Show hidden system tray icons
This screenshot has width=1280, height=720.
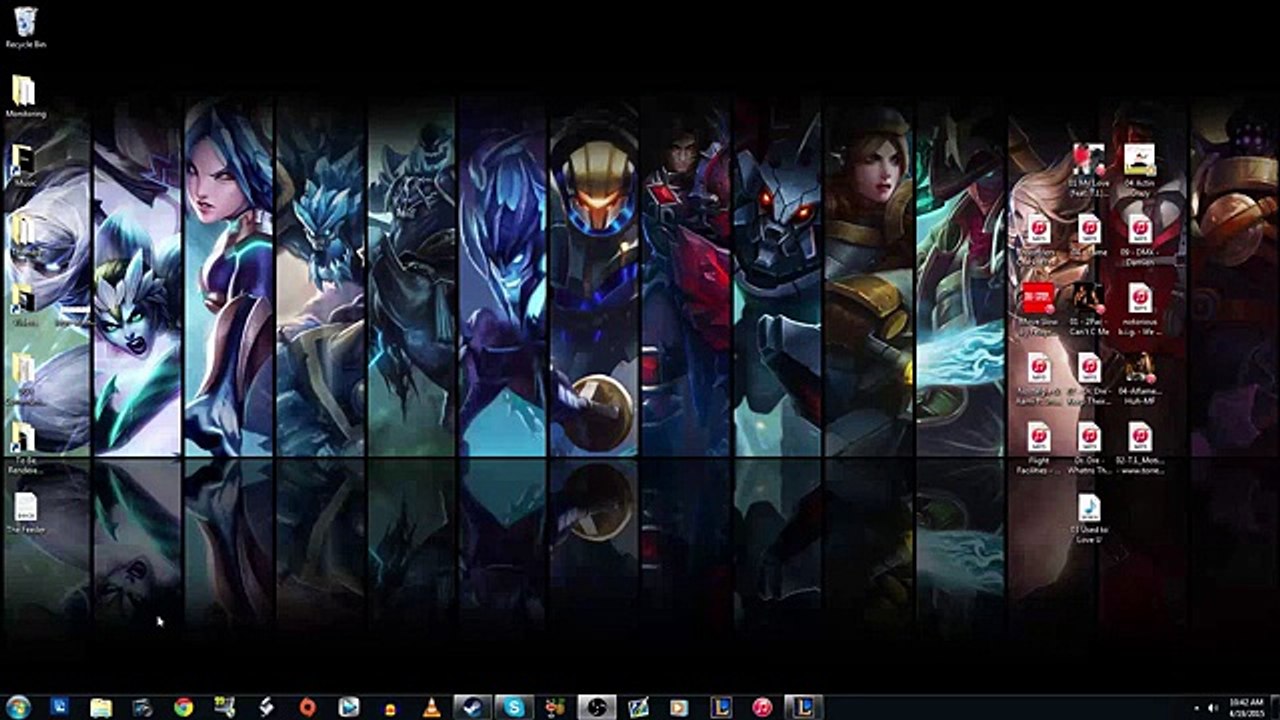tap(1197, 708)
